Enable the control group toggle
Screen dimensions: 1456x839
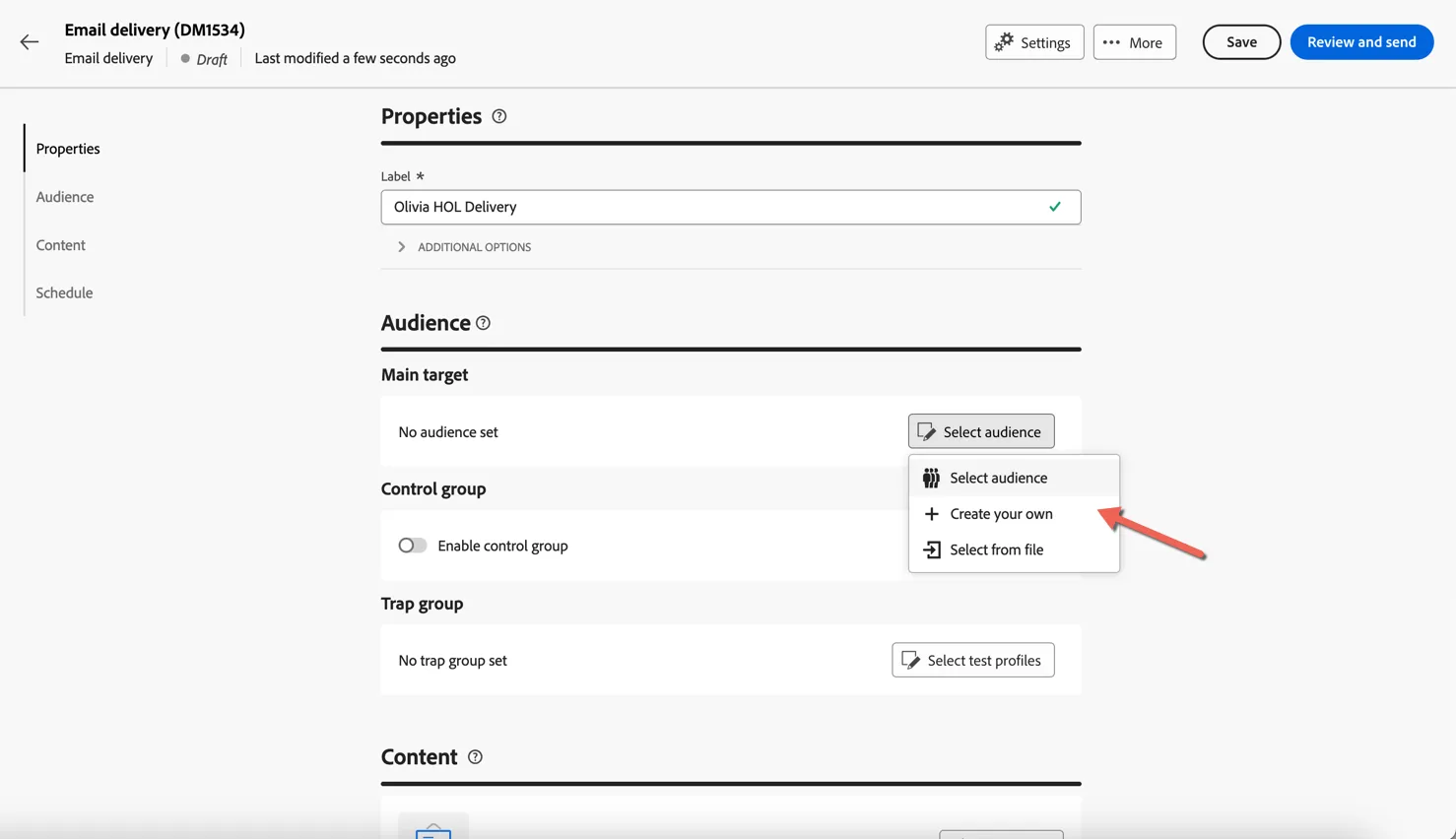coord(412,546)
